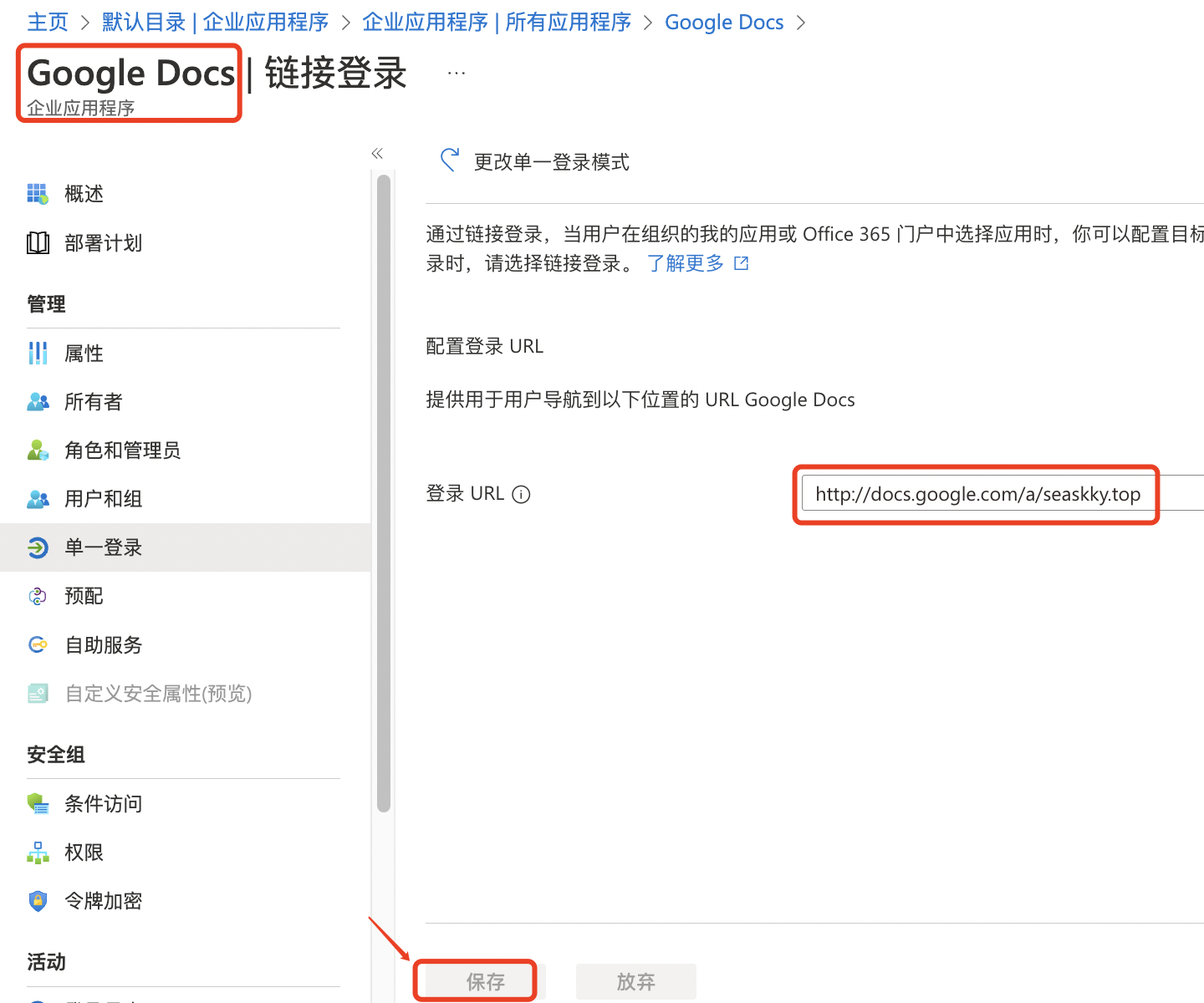Click the 活动 section header
The image size is (1204, 1003).
(x=46, y=962)
